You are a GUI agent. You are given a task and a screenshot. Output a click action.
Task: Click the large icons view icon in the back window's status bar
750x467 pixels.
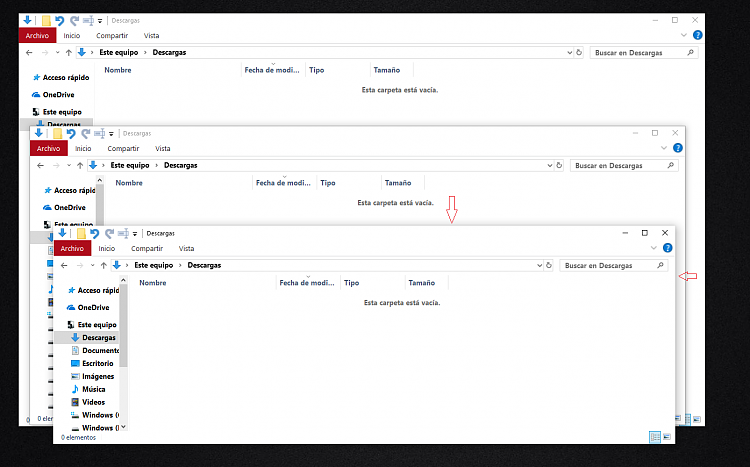tap(697, 419)
